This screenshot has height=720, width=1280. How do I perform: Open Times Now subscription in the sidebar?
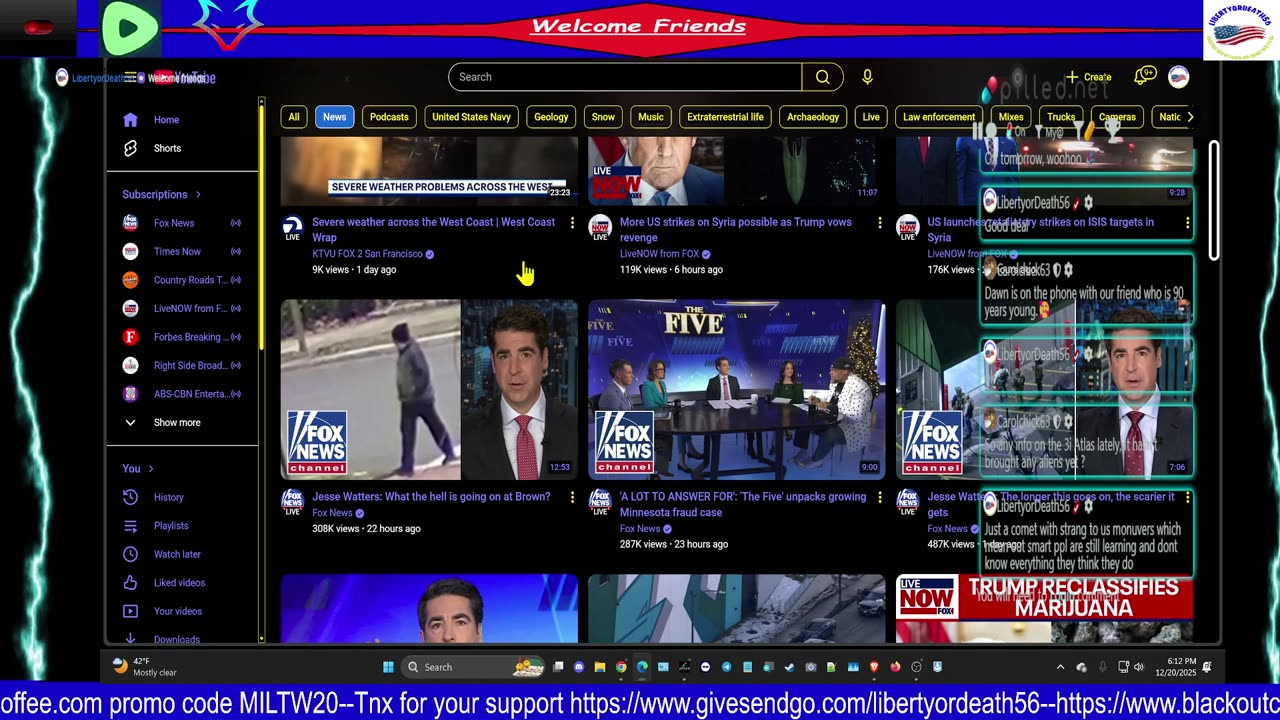(x=180, y=252)
